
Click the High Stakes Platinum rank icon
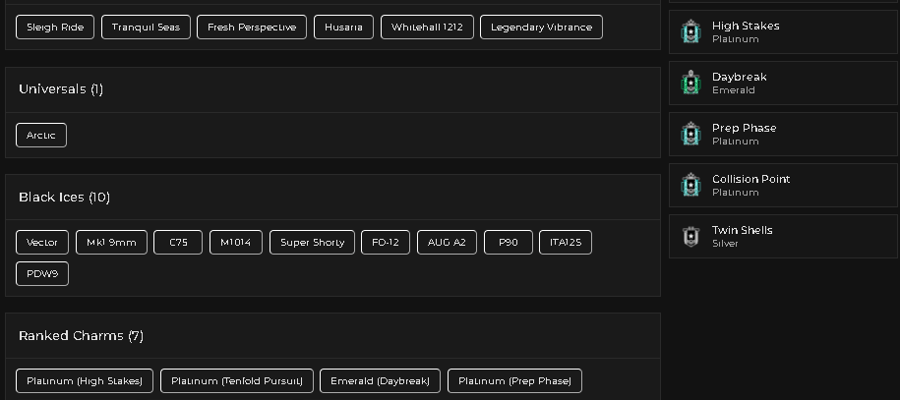(x=690, y=32)
